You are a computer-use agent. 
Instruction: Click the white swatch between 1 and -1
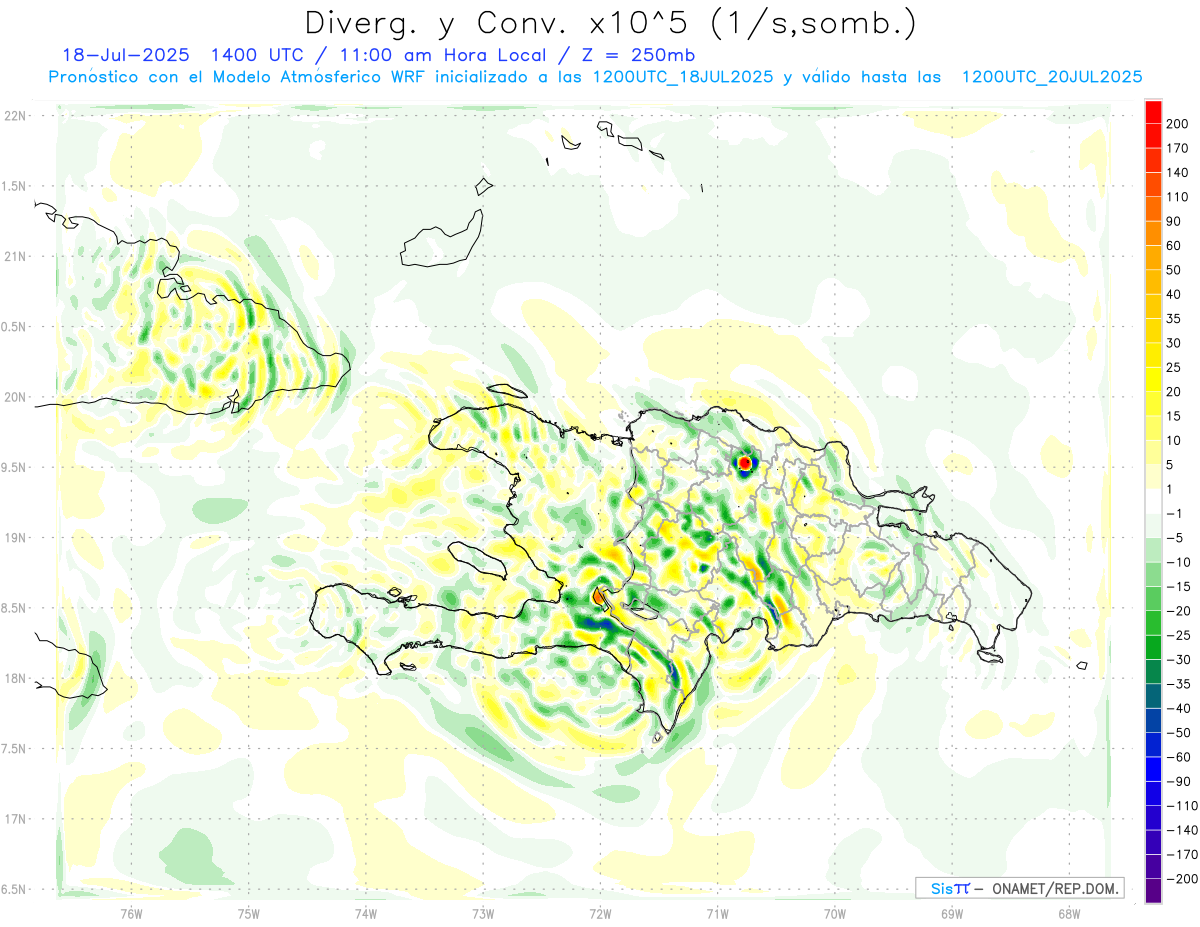[1153, 501]
